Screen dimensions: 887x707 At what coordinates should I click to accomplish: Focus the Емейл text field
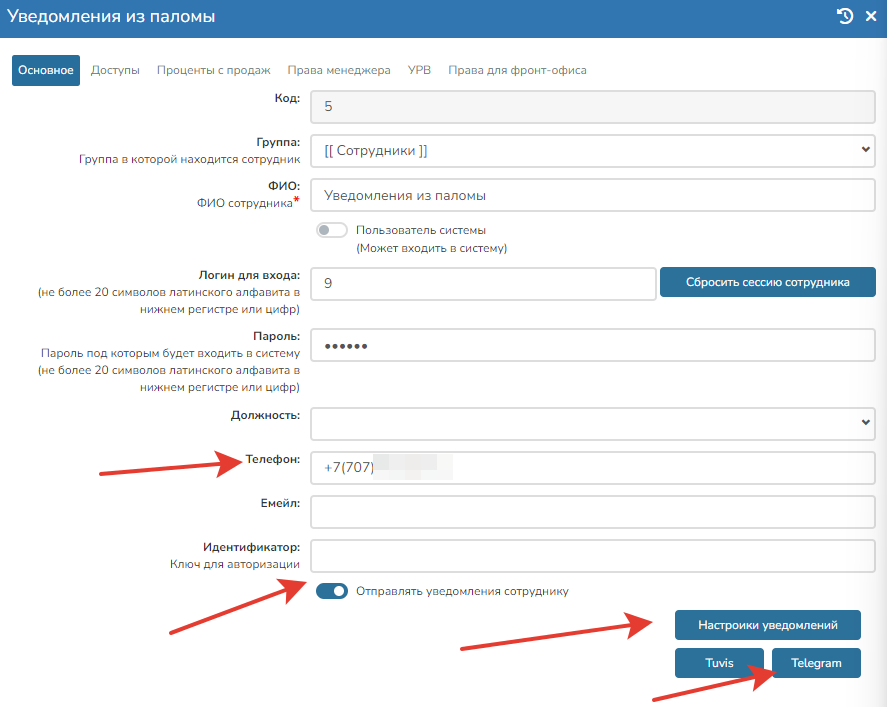point(593,511)
